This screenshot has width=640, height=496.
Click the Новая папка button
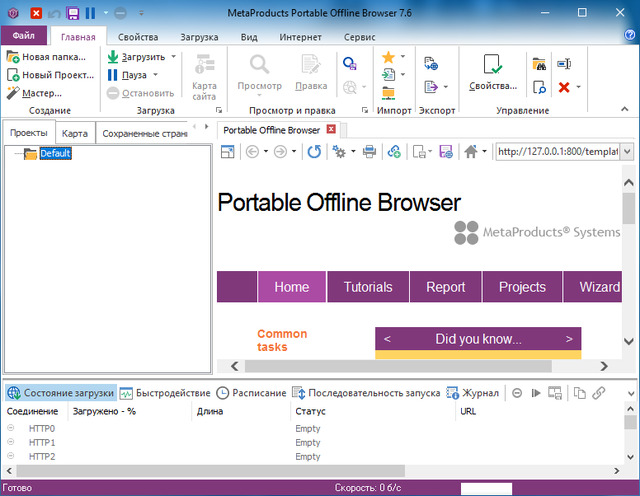[41, 57]
